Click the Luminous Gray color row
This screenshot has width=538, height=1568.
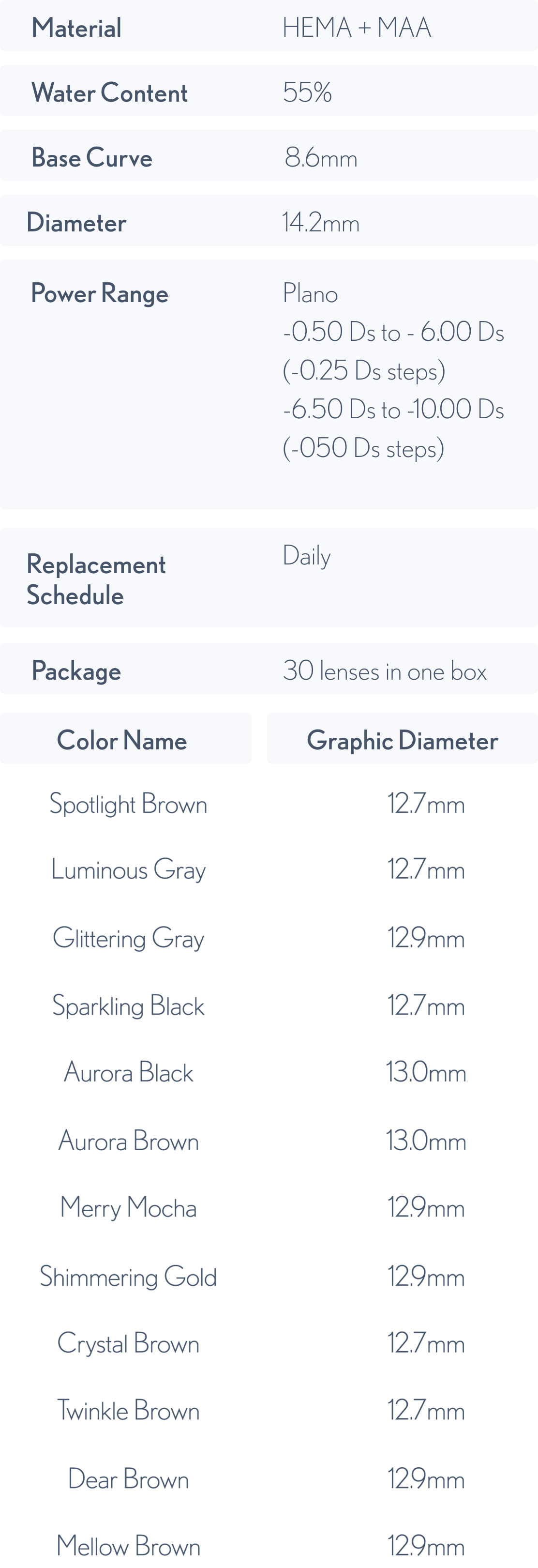(x=128, y=870)
